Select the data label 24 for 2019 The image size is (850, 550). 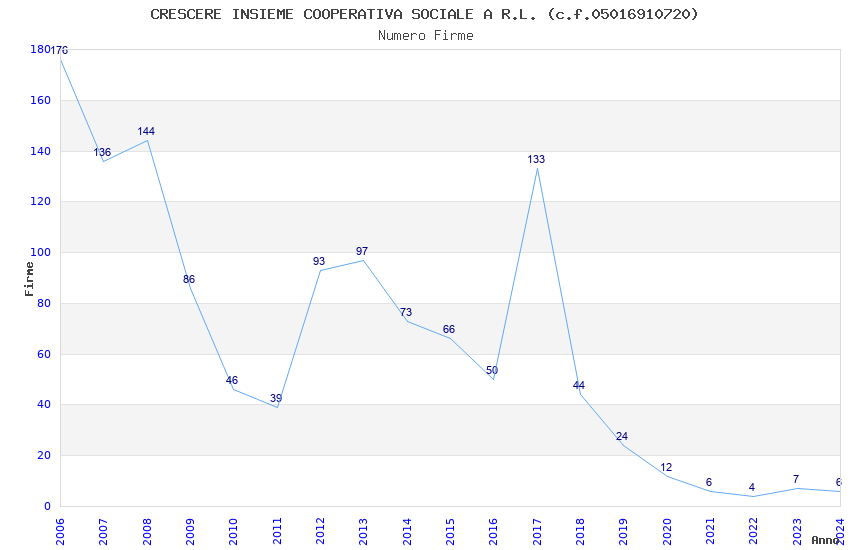click(x=622, y=436)
